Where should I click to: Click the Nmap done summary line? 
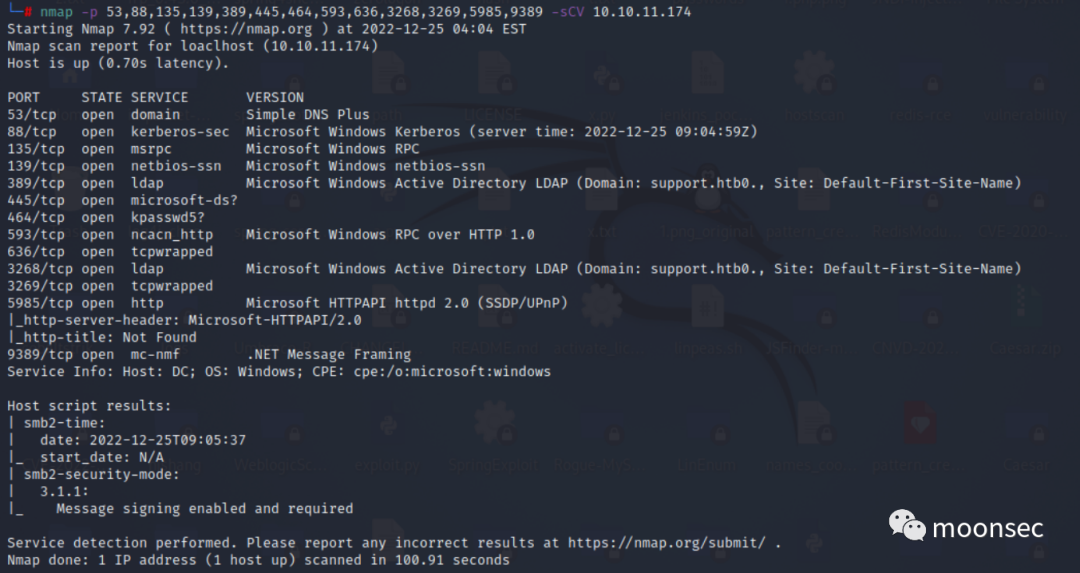point(258,560)
